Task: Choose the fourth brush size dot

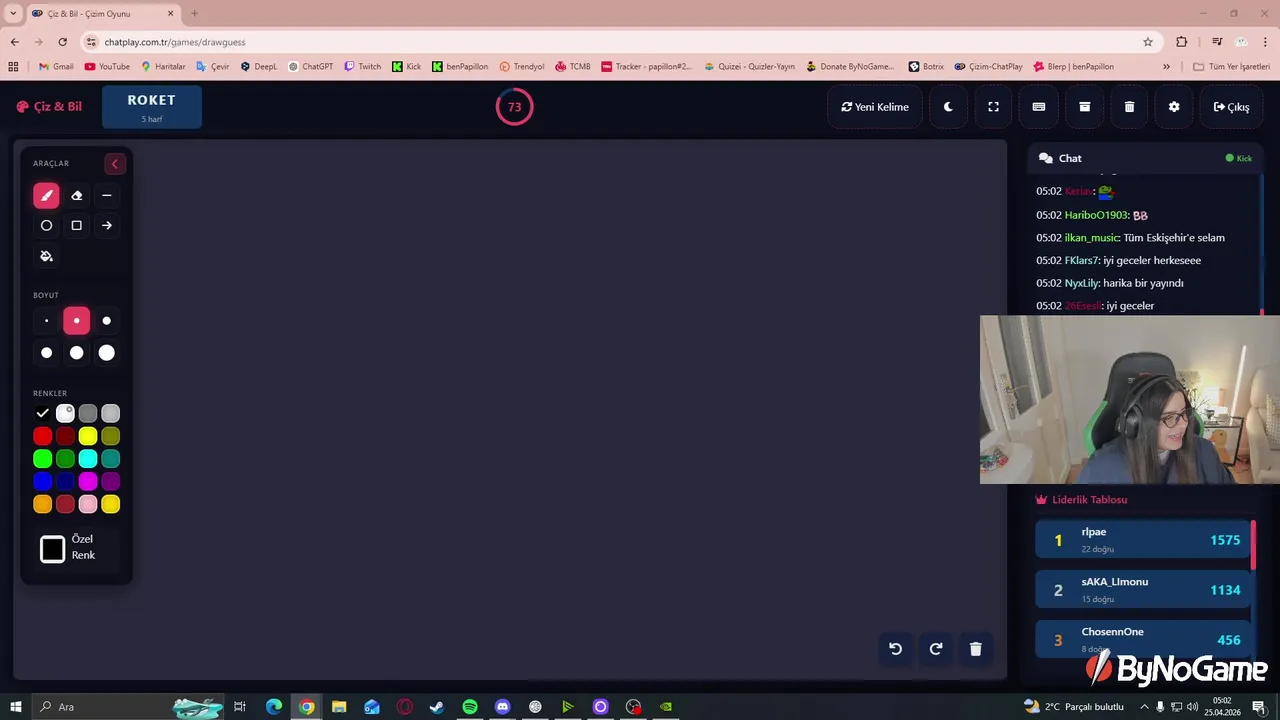Action: 46,353
